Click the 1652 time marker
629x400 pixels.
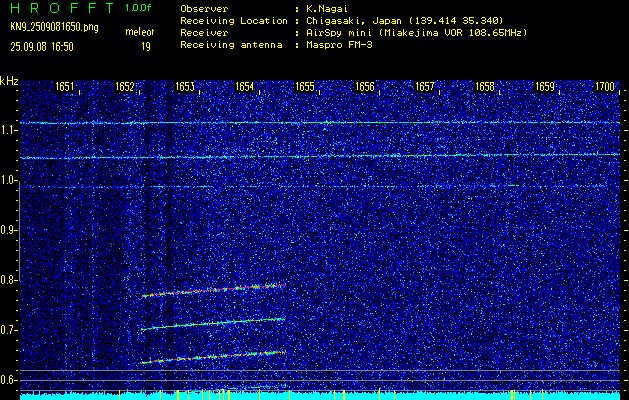(125, 86)
